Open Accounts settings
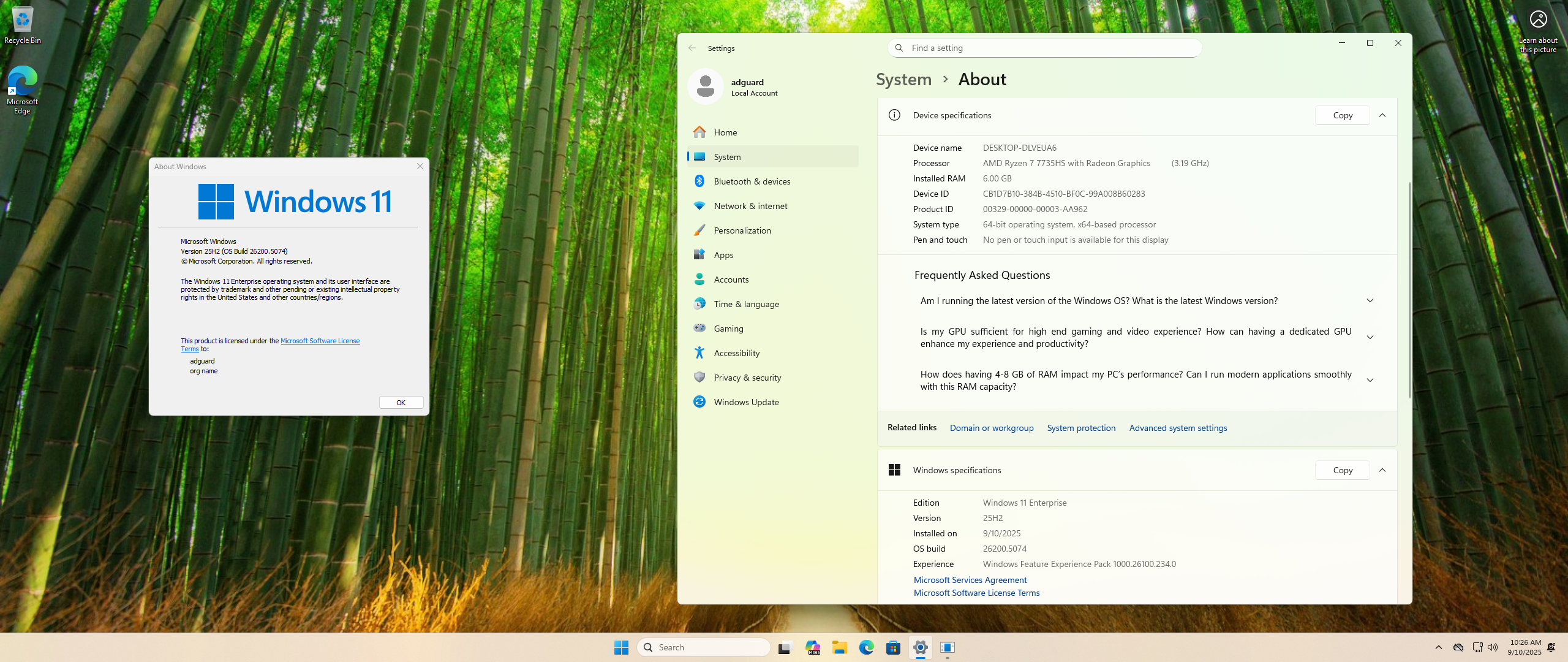Image resolution: width=1568 pixels, height=662 pixels. coord(772,280)
